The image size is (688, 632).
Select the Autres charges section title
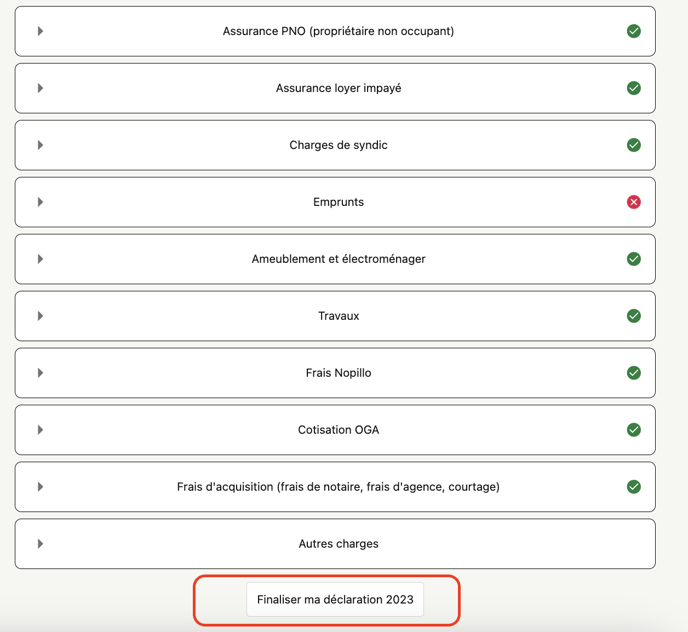pos(338,544)
